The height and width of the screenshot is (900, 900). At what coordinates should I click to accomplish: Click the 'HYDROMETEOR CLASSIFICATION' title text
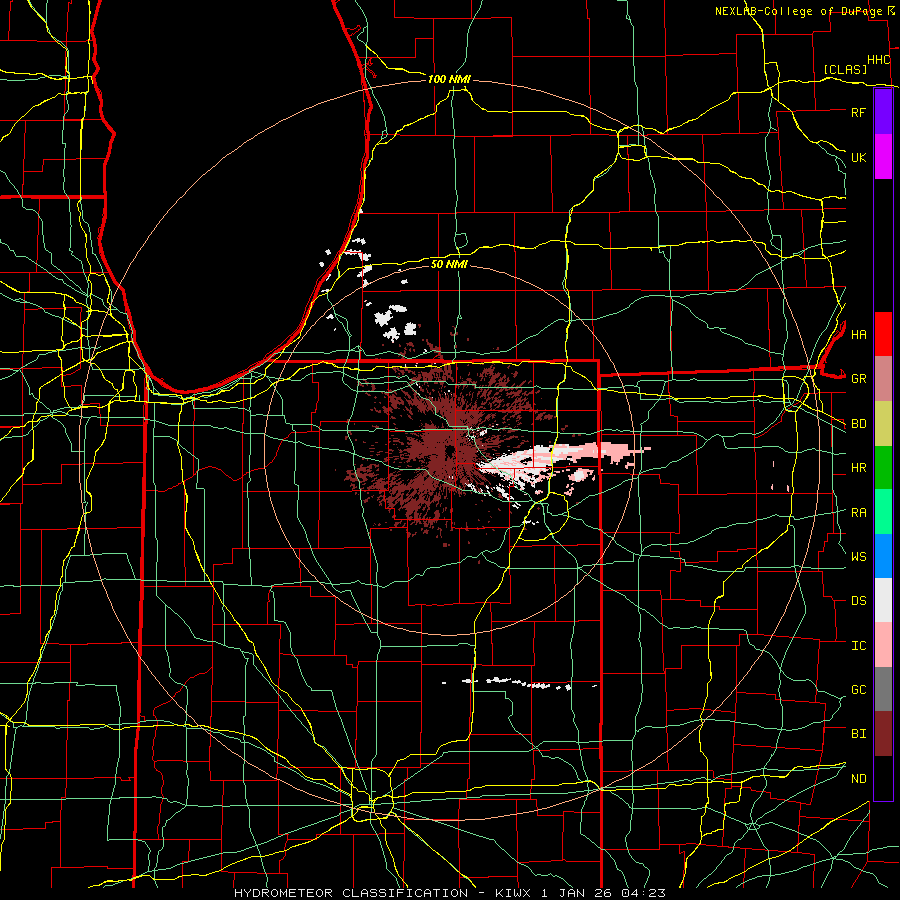351,893
